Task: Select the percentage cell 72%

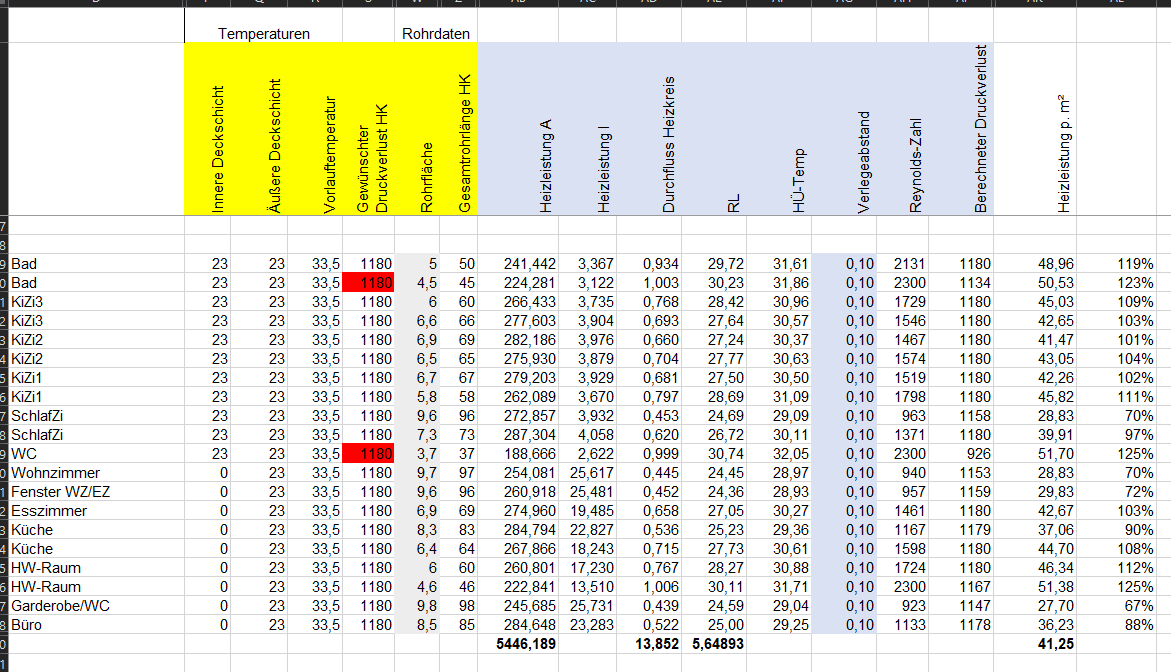Action: coord(1117,492)
